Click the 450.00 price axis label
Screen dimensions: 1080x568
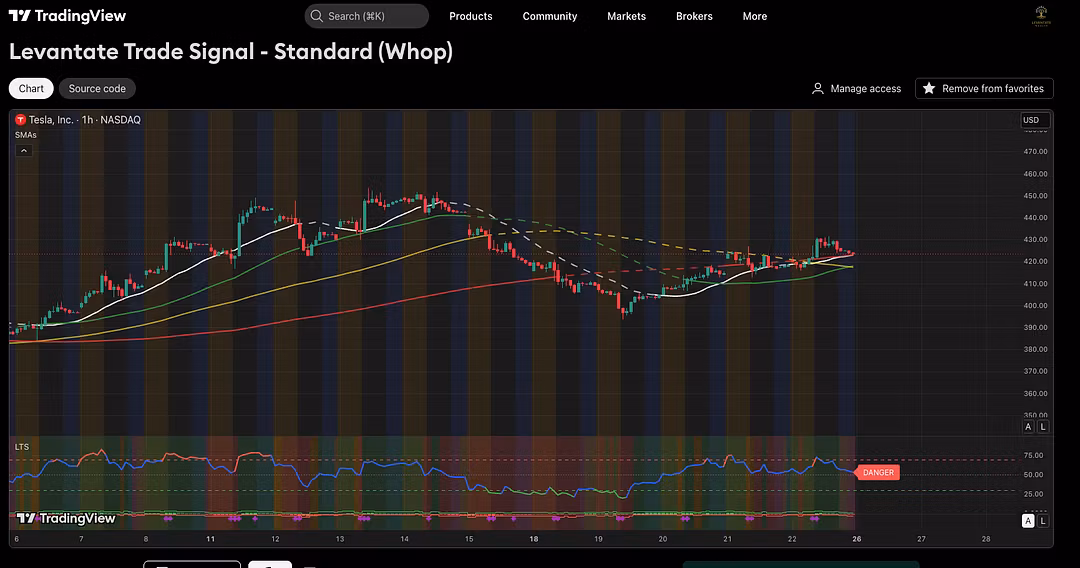(x=1035, y=196)
